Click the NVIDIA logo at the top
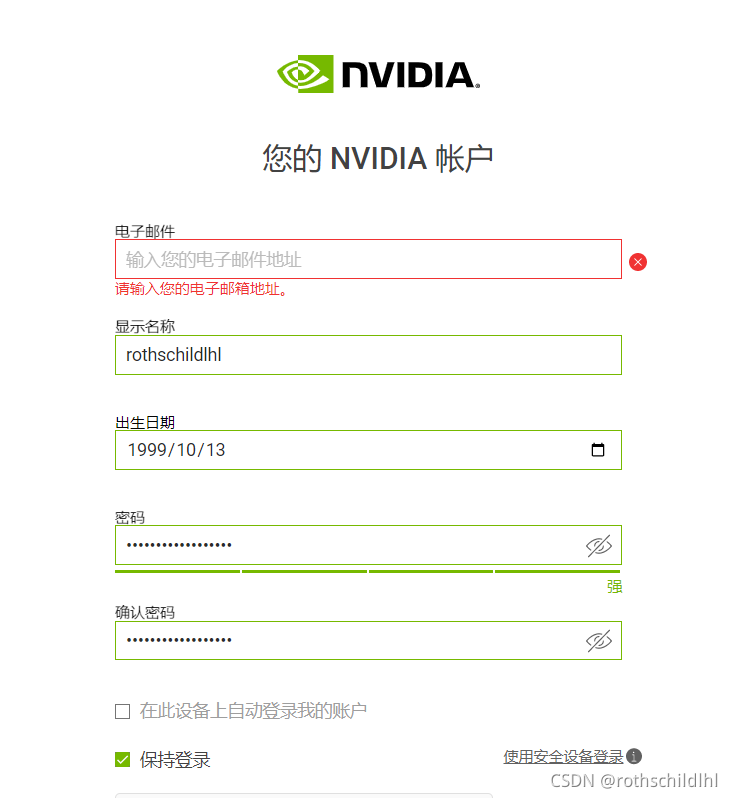 378,75
